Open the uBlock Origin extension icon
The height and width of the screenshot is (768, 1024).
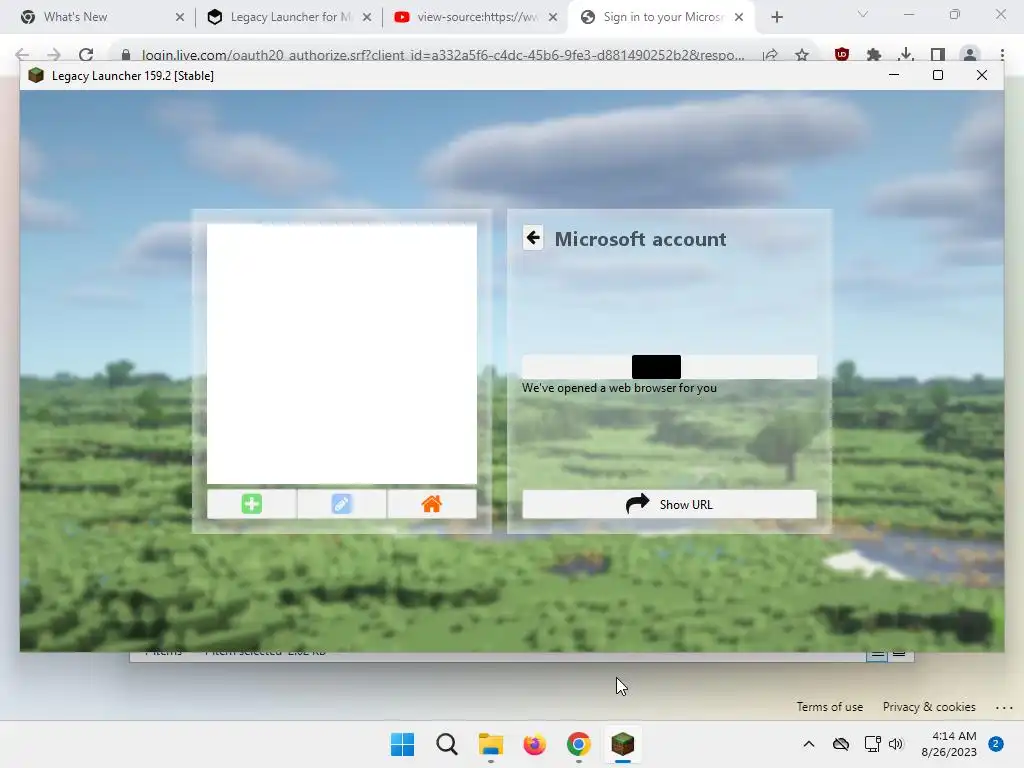click(x=842, y=54)
